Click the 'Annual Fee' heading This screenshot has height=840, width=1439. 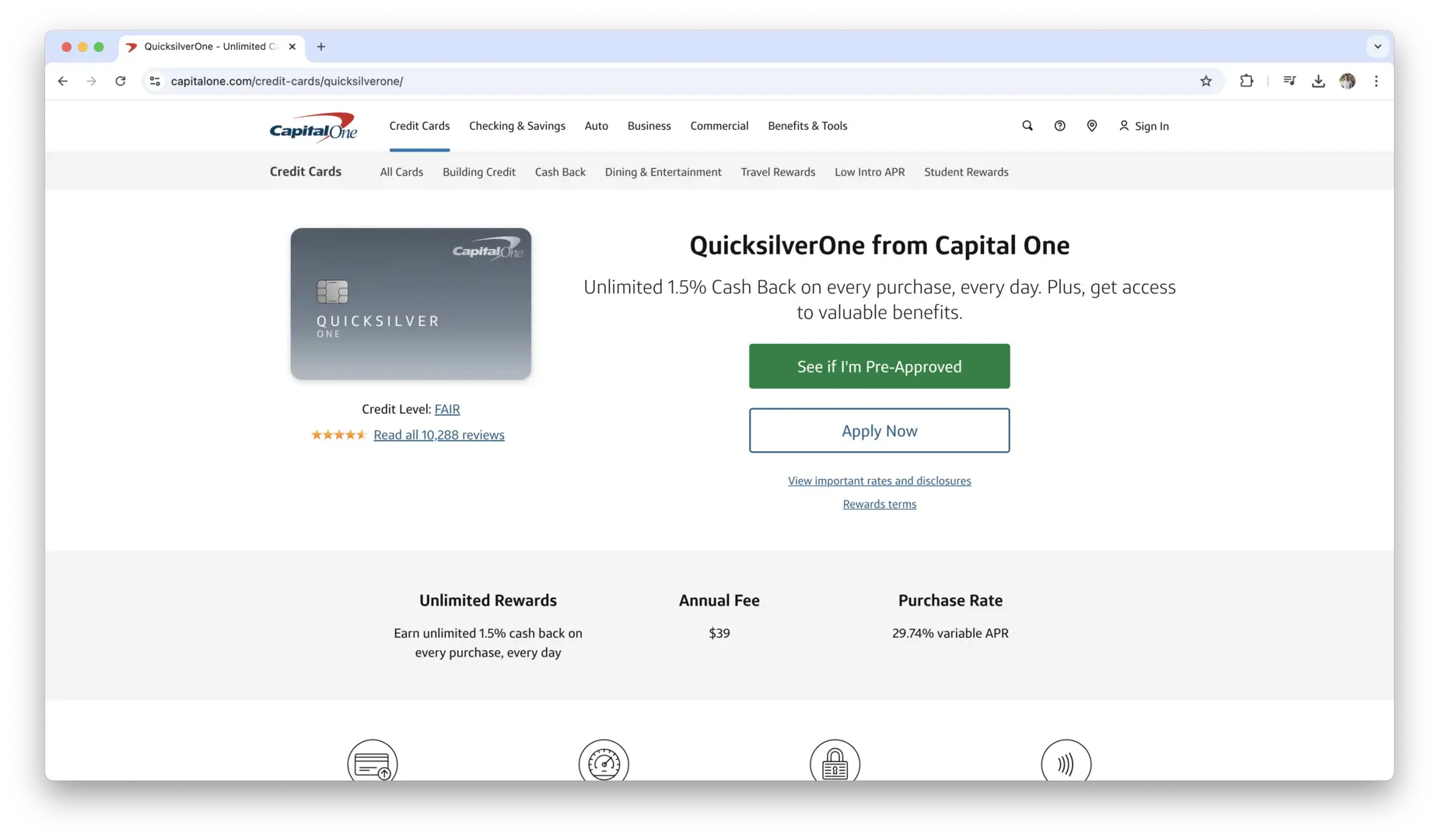(719, 600)
